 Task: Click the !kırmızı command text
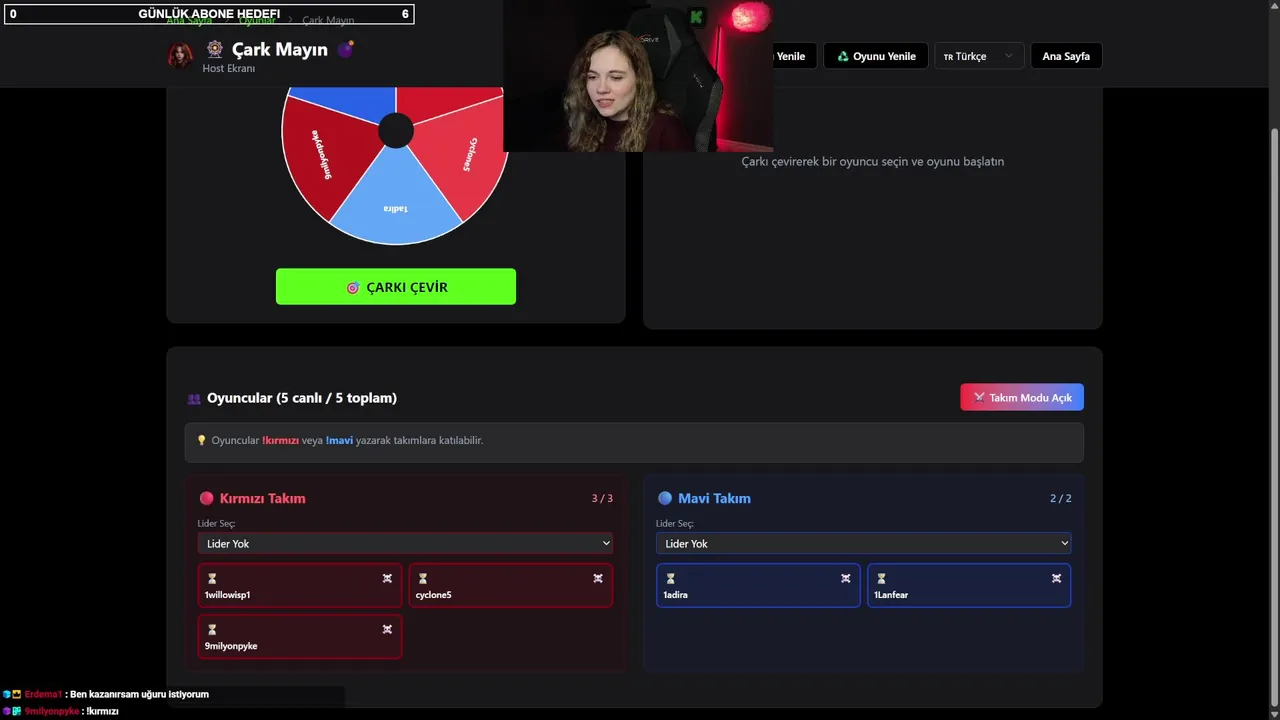tap(280, 440)
